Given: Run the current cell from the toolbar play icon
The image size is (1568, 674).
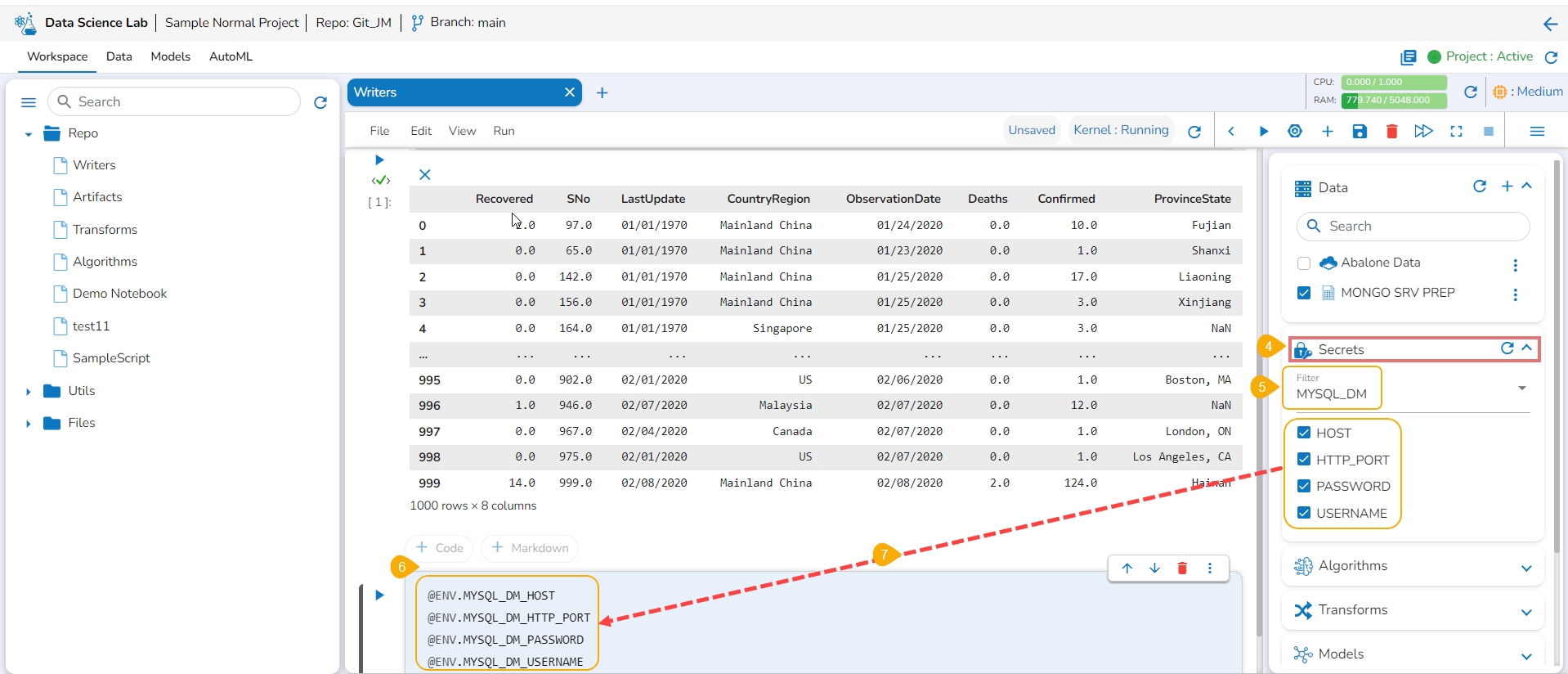Looking at the screenshot, I should 1263,132.
